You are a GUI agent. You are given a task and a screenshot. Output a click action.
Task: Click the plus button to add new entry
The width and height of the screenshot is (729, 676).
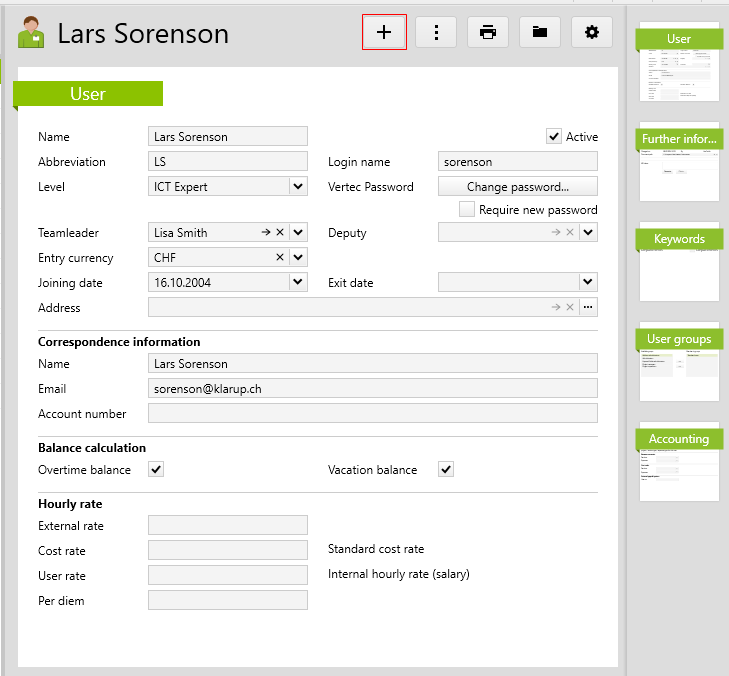pyautogui.click(x=384, y=32)
